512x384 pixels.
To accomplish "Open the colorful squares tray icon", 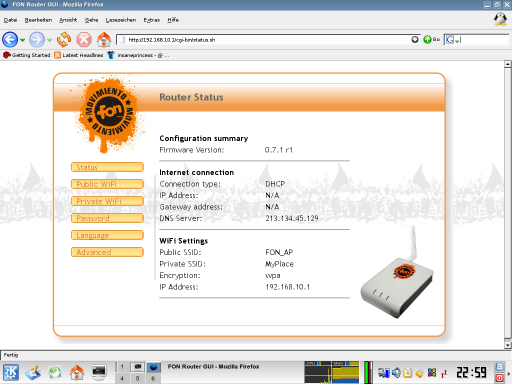I will click(432, 372).
